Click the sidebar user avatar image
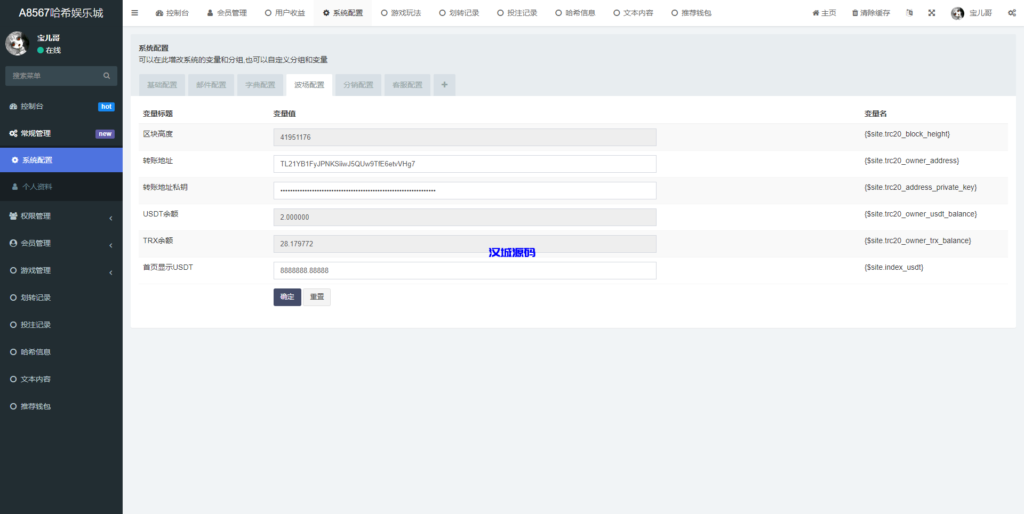Viewport: 1024px width, 514px height. [x=17, y=43]
